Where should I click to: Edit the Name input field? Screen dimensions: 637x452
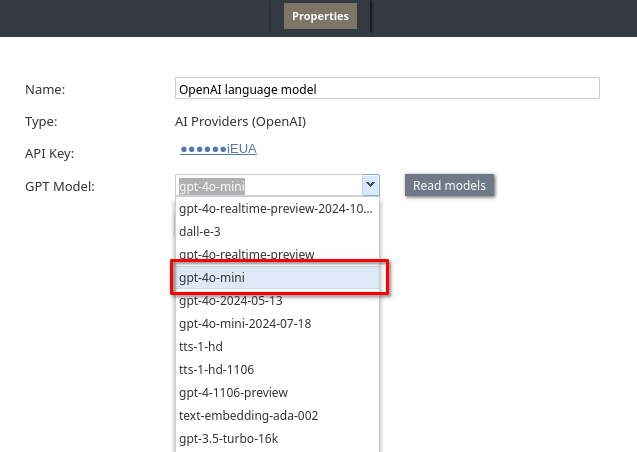pyautogui.click(x=387, y=88)
